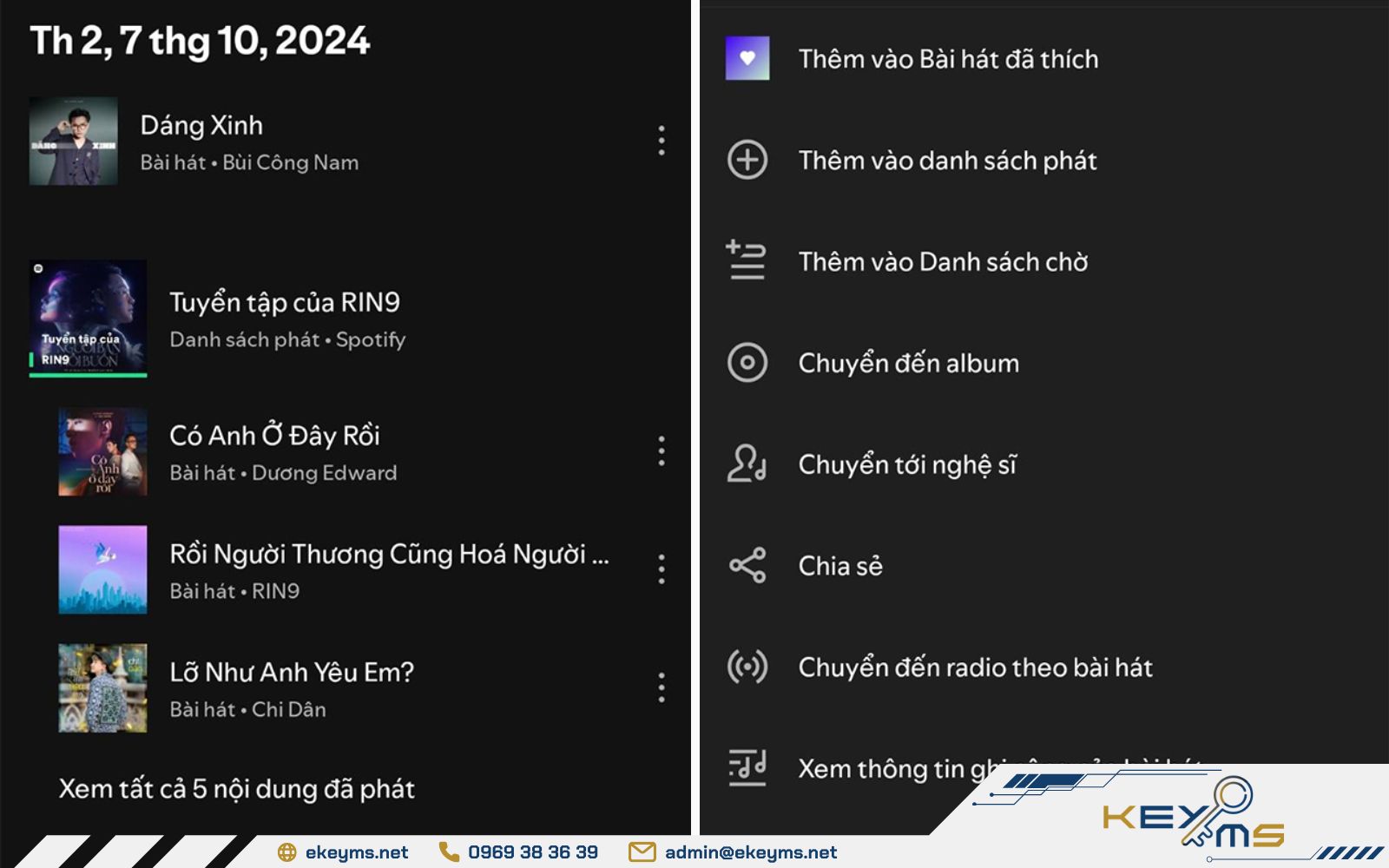This screenshot has width=1389, height=868.
Task: Click Xem tất cả 5 nội dung đã phát
Action: [236, 789]
